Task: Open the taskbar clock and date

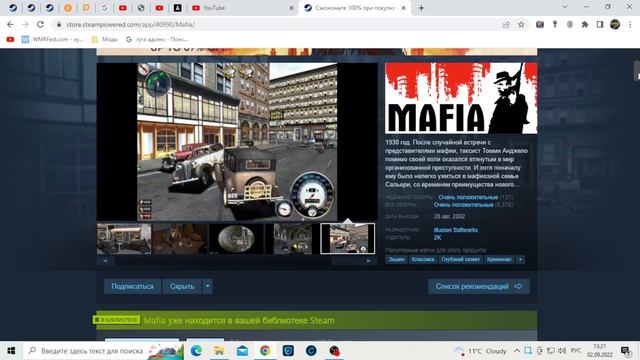Action: [600, 351]
